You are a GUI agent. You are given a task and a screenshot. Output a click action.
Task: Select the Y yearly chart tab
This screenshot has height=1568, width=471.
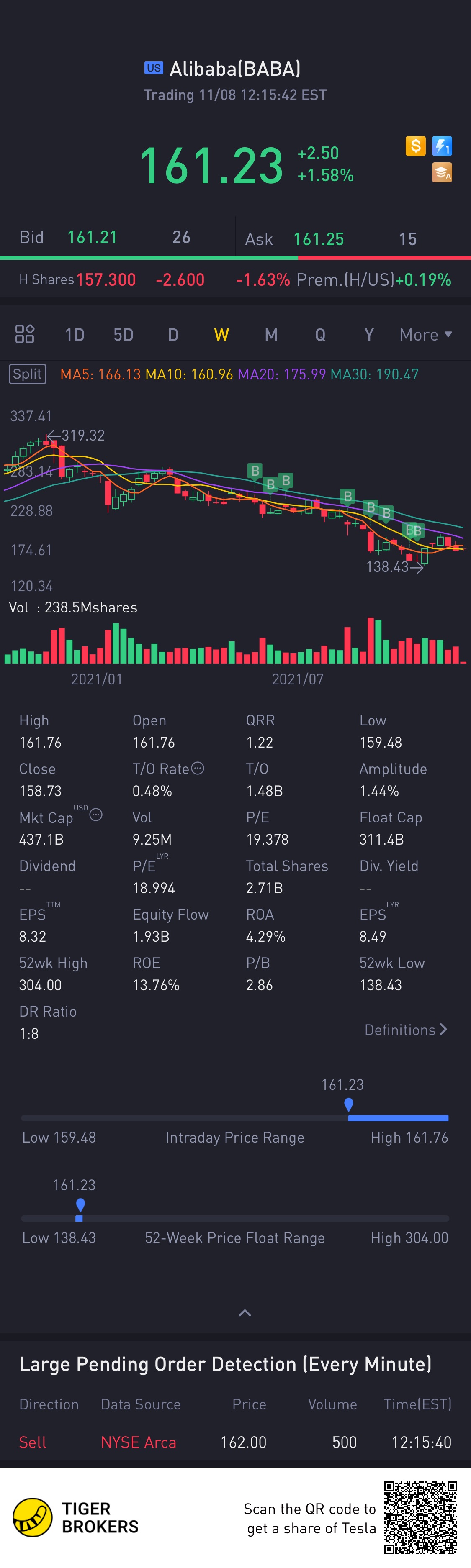click(368, 335)
